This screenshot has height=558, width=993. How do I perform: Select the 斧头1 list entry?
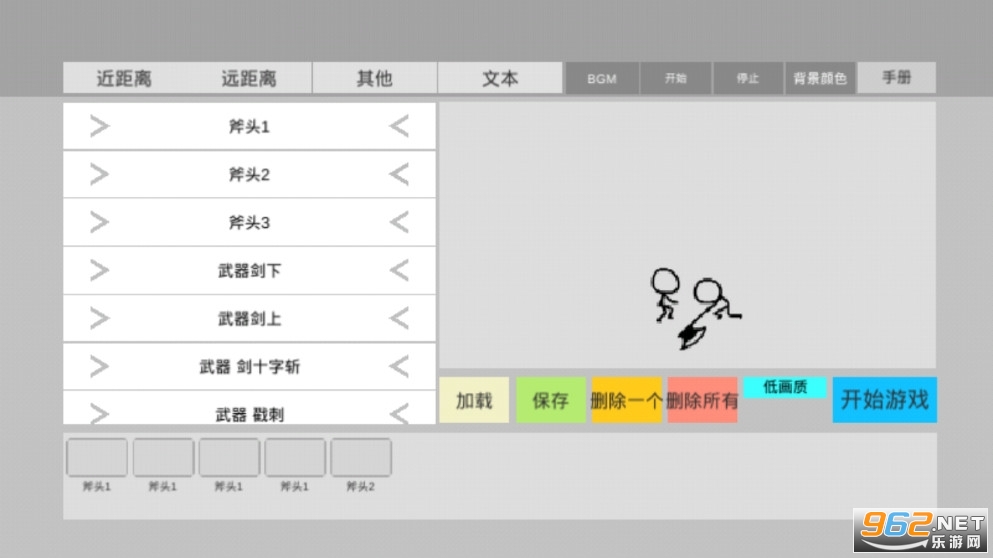[x=250, y=127]
